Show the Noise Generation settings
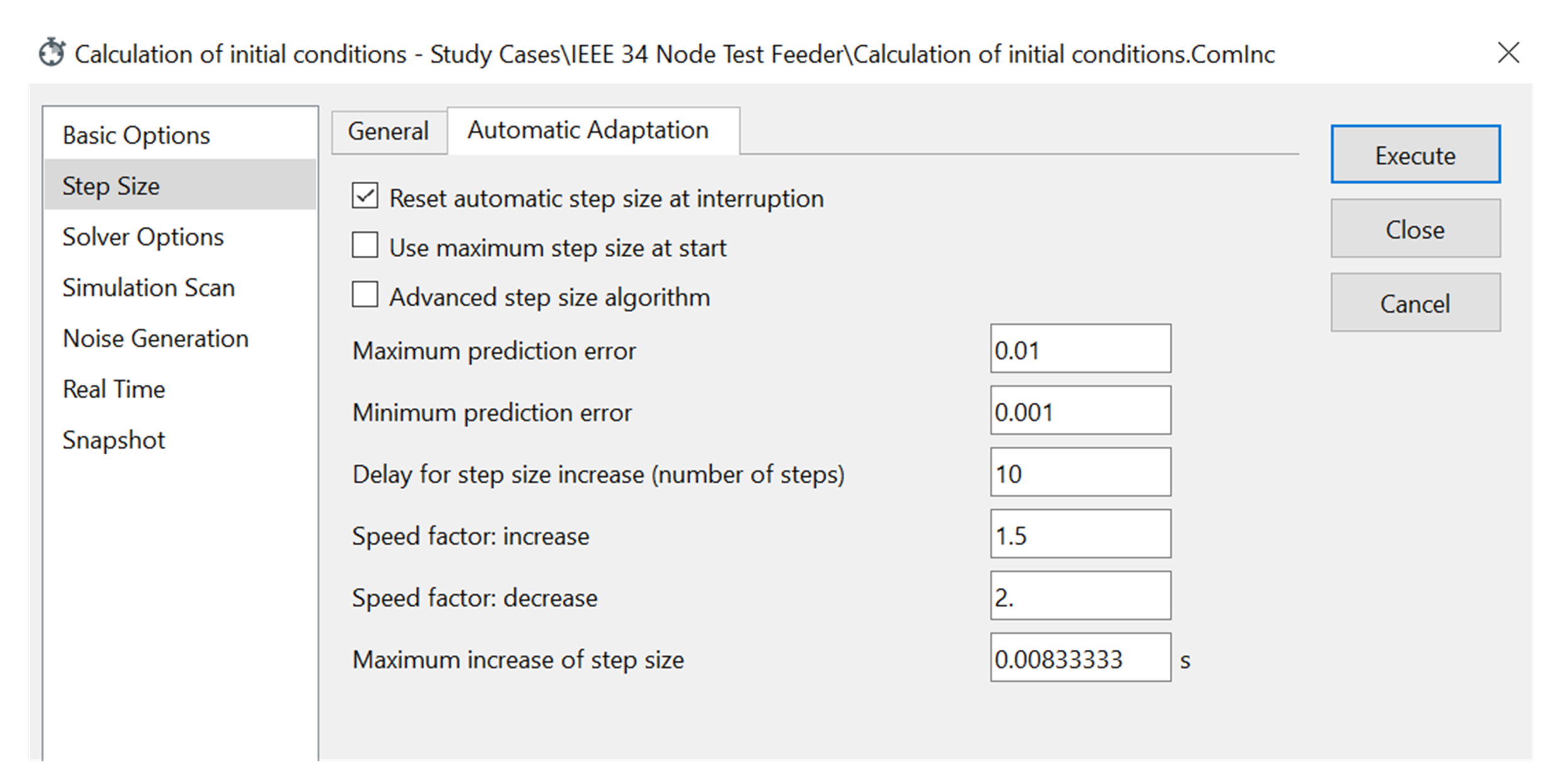This screenshot has height=784, width=1553. [156, 338]
